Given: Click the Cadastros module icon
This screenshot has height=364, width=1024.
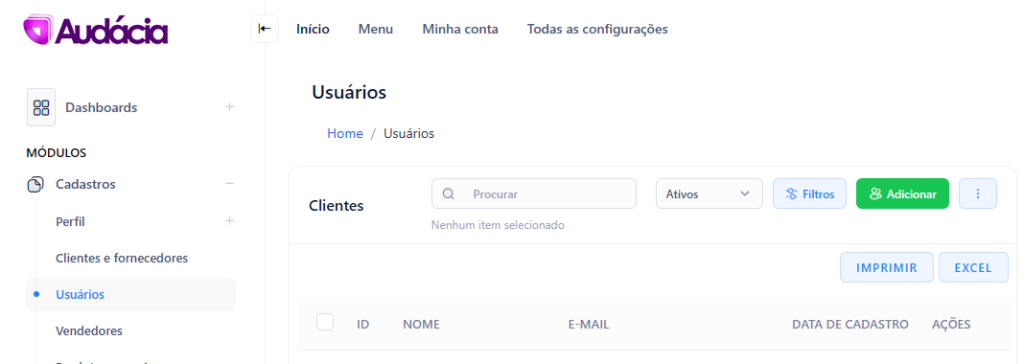Looking at the screenshot, I should click(35, 184).
